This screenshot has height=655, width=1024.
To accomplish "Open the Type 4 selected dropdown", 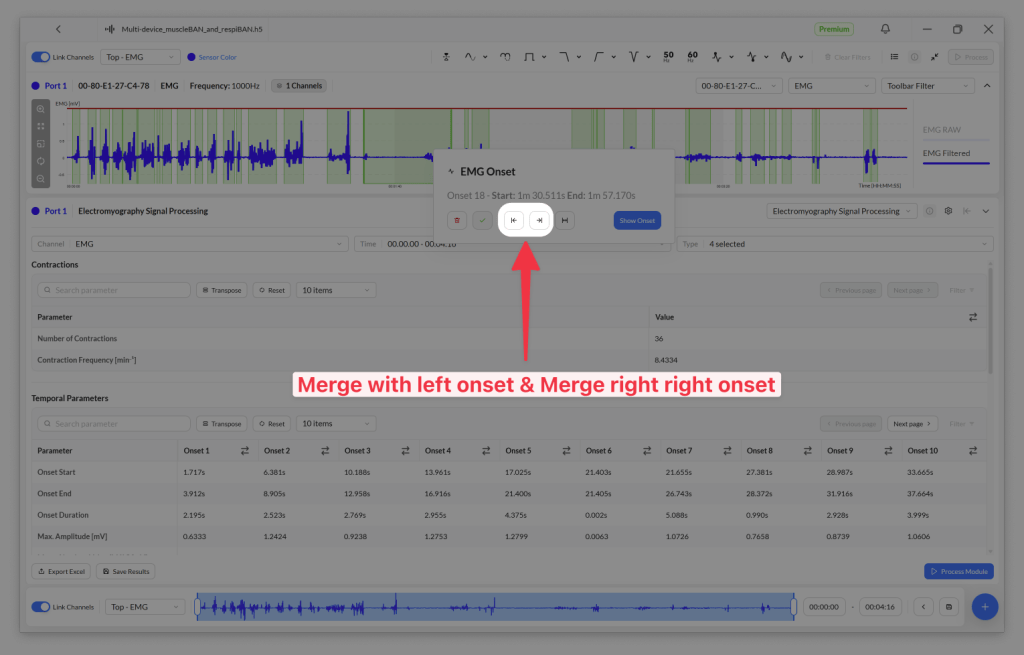I will pyautogui.click(x=835, y=244).
